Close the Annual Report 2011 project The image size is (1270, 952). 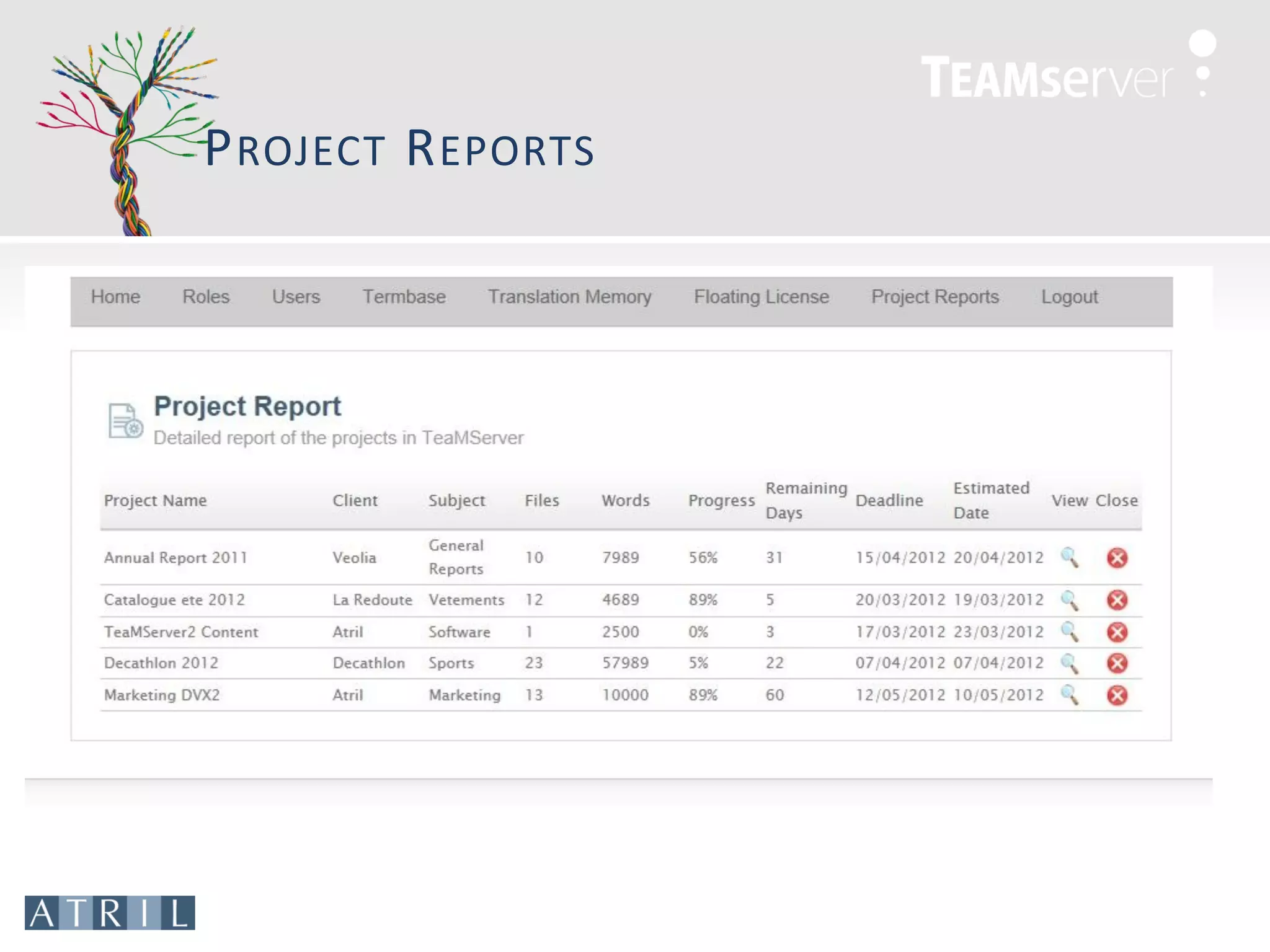point(1117,558)
